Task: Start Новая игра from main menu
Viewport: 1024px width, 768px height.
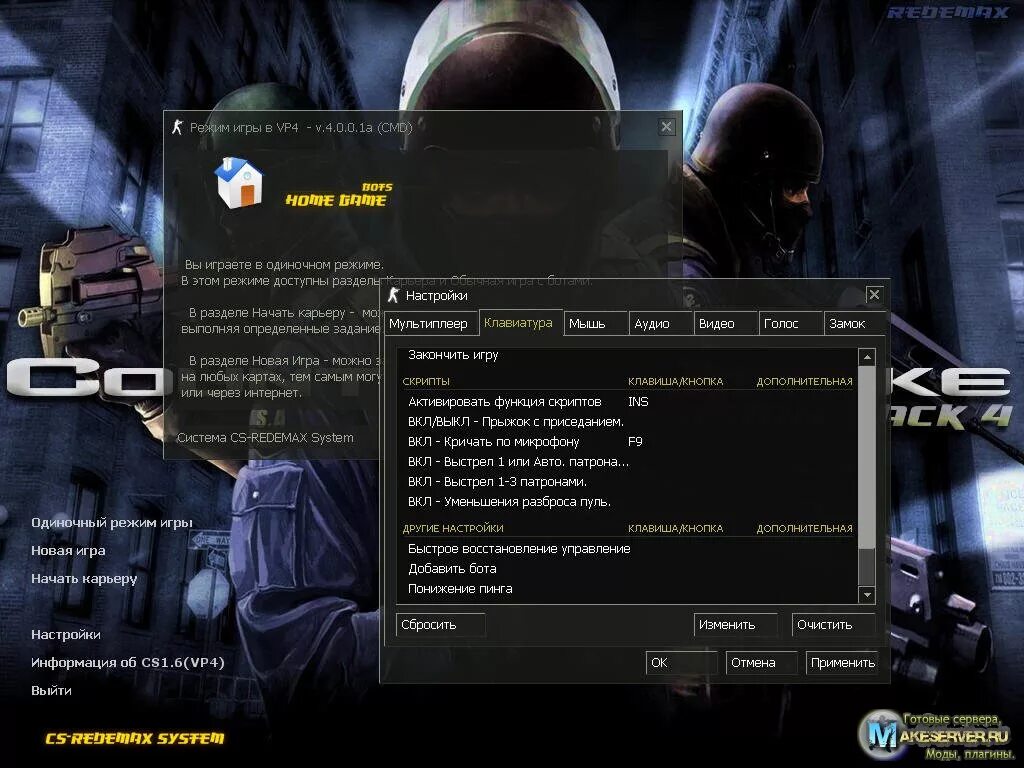Action: 68,551
